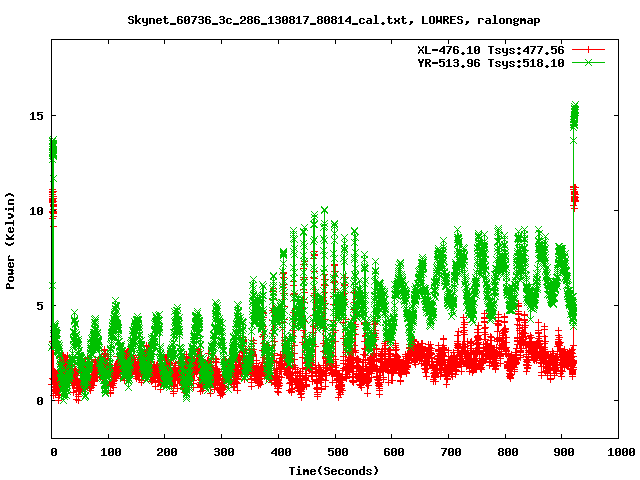Click x-axis tick label 700
Image resolution: width=640 pixels, height=480 pixels.
451,452
